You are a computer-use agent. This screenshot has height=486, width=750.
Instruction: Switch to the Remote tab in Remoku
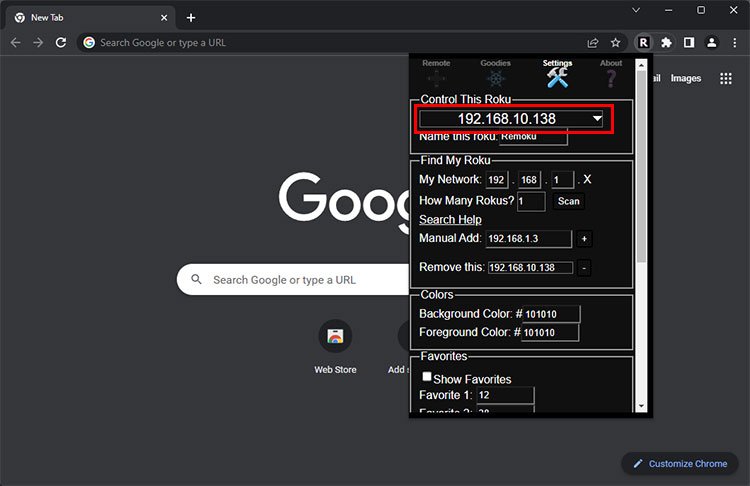436,74
